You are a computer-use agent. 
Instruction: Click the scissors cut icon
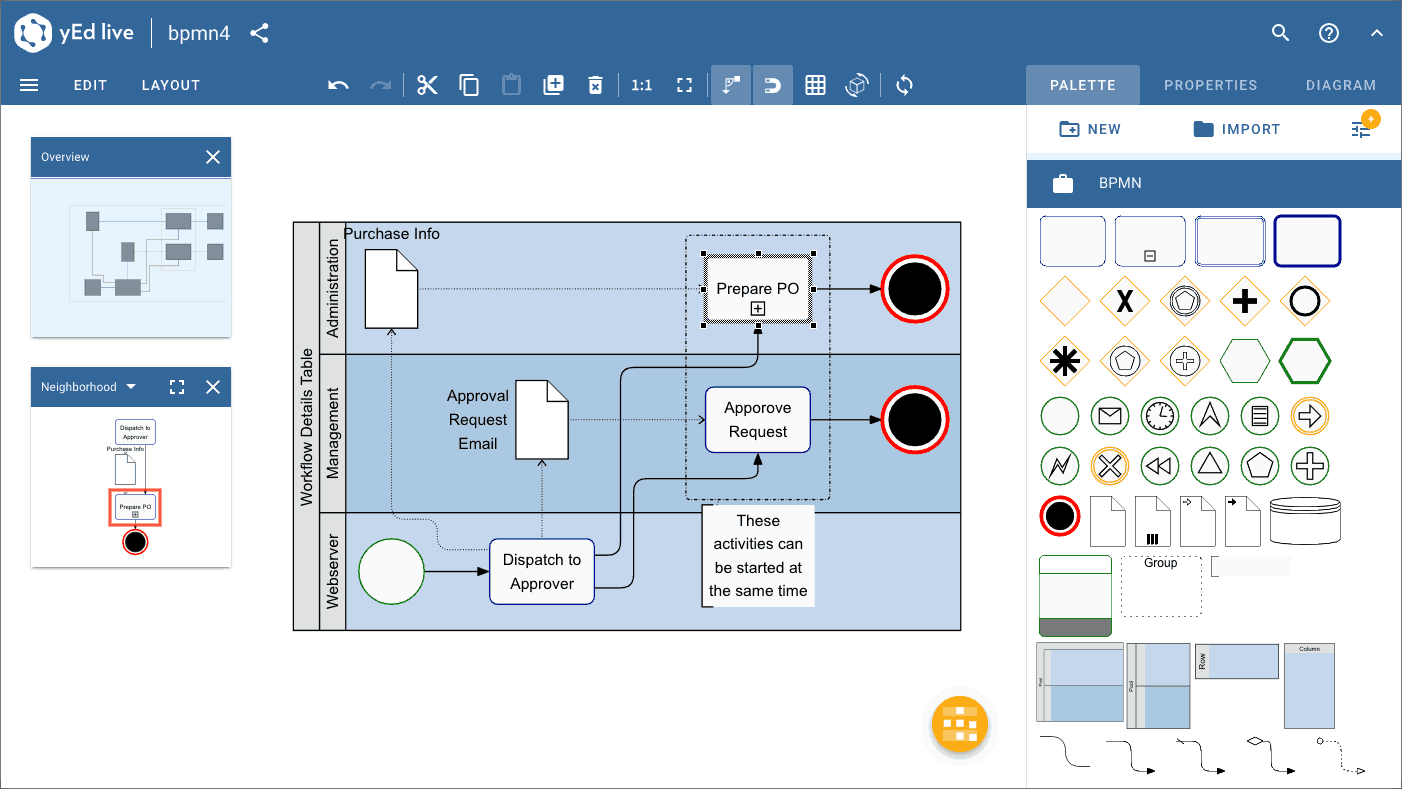pos(428,85)
